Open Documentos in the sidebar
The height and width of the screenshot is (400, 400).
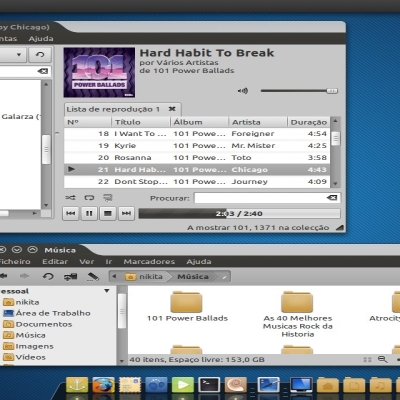click(38, 324)
